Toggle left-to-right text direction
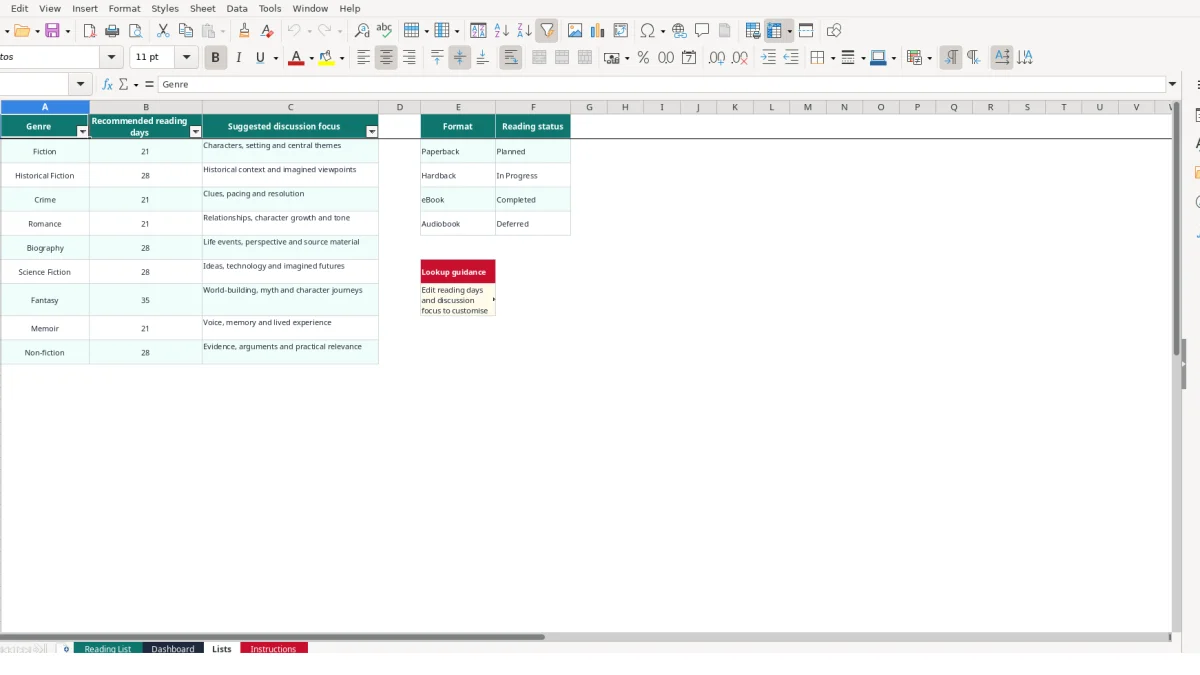 pyautogui.click(x=951, y=58)
